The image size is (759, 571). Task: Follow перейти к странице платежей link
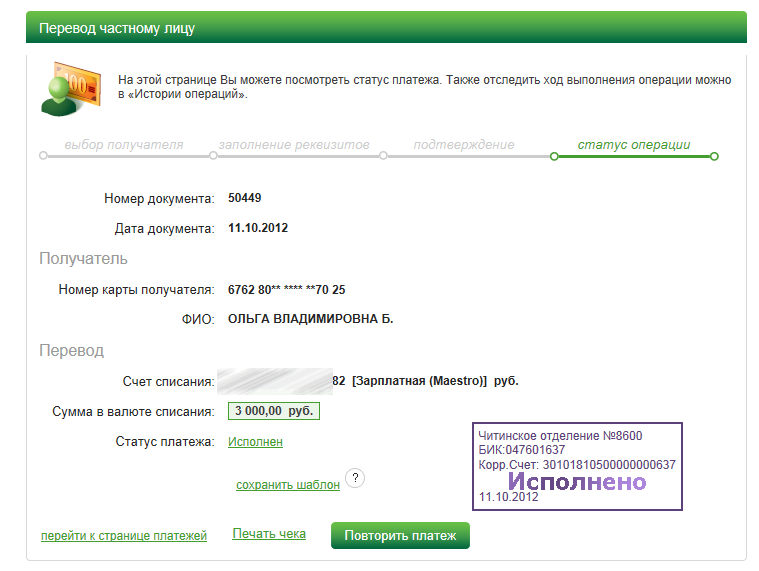coord(124,536)
